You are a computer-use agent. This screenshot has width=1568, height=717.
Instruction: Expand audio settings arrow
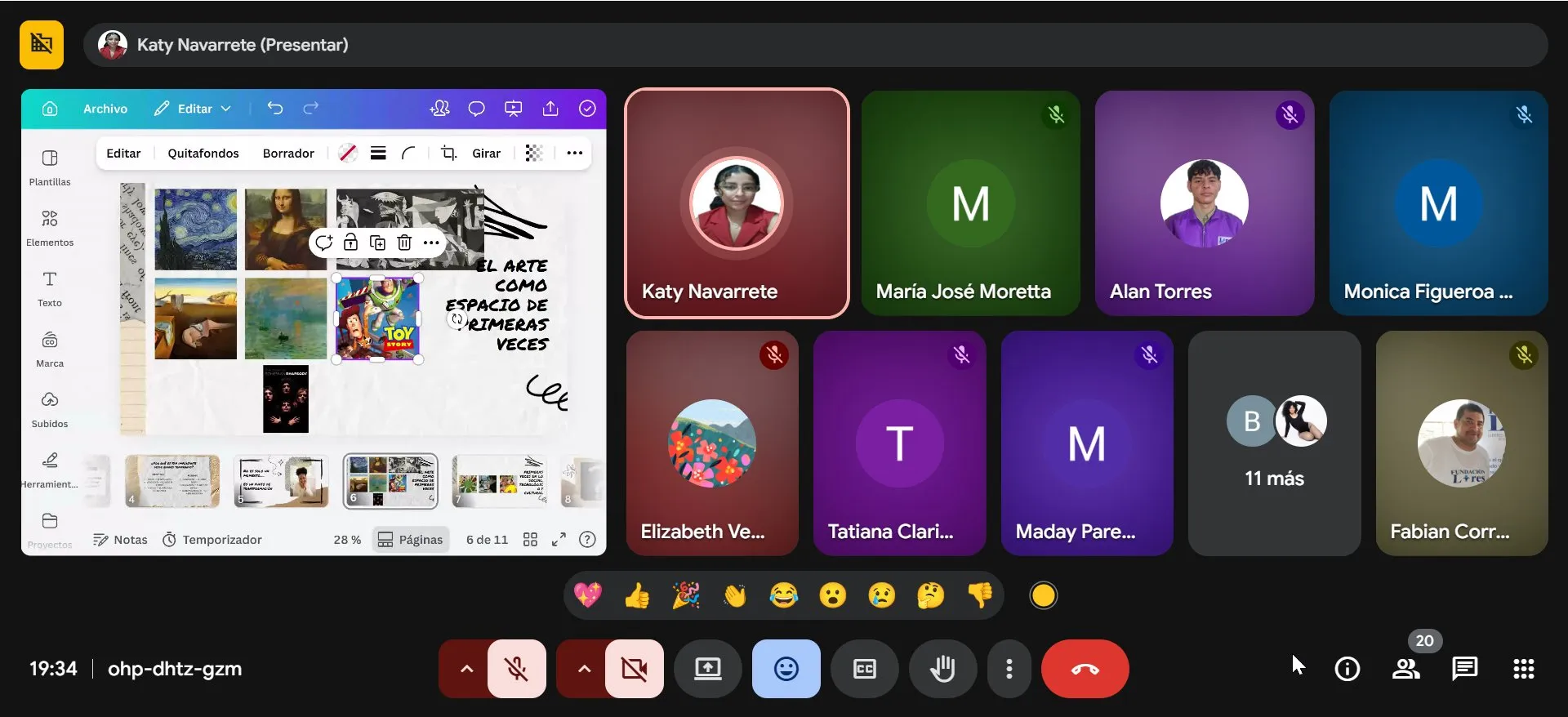[466, 669]
